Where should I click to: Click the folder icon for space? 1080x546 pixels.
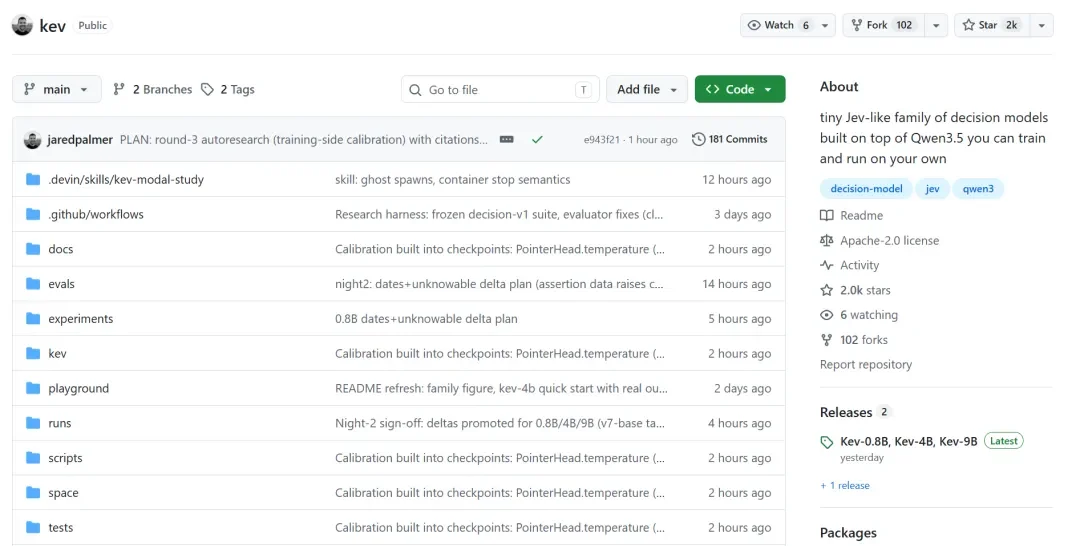tap(33, 492)
